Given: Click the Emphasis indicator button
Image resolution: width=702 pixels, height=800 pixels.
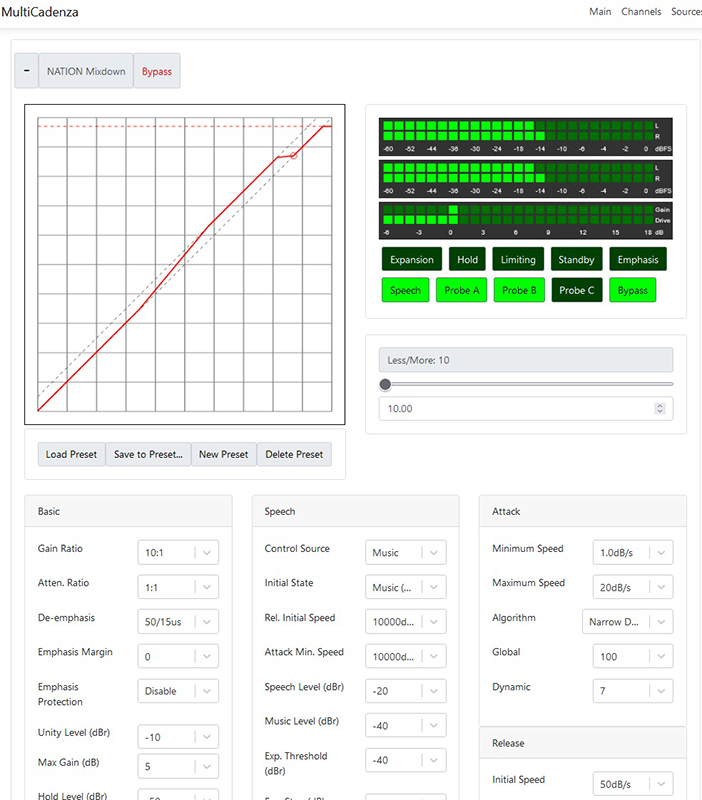Looking at the screenshot, I should (638, 260).
